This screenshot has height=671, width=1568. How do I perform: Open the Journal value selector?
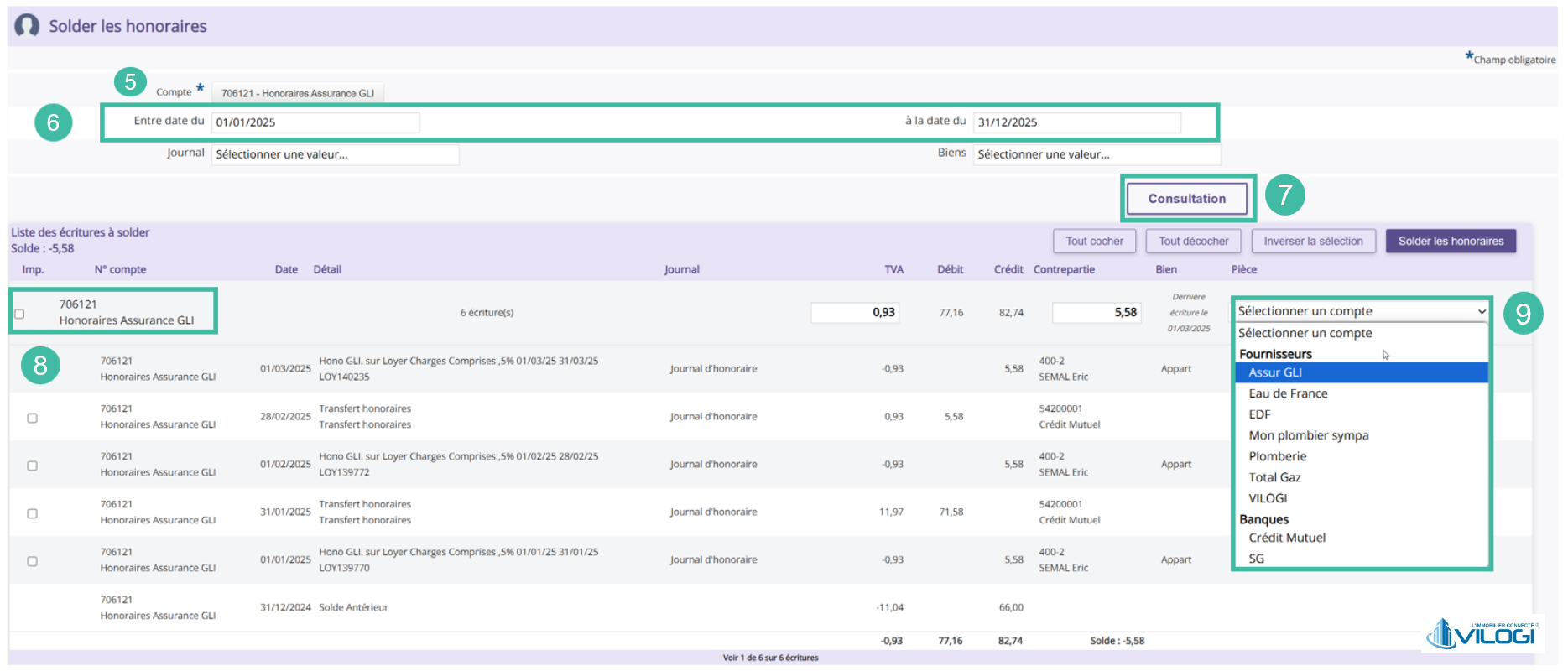pos(335,154)
